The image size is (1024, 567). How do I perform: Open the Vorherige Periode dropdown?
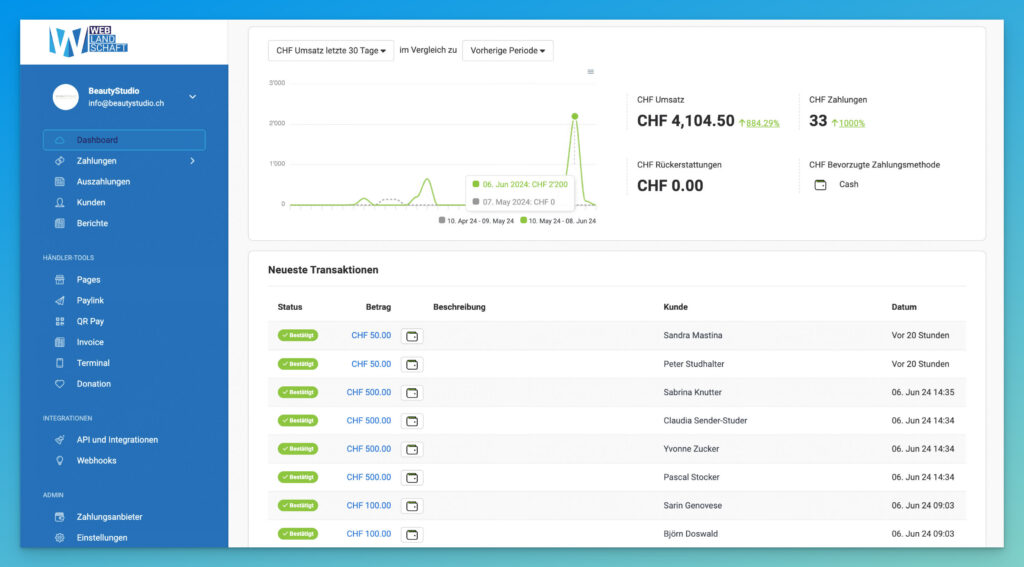(x=507, y=51)
